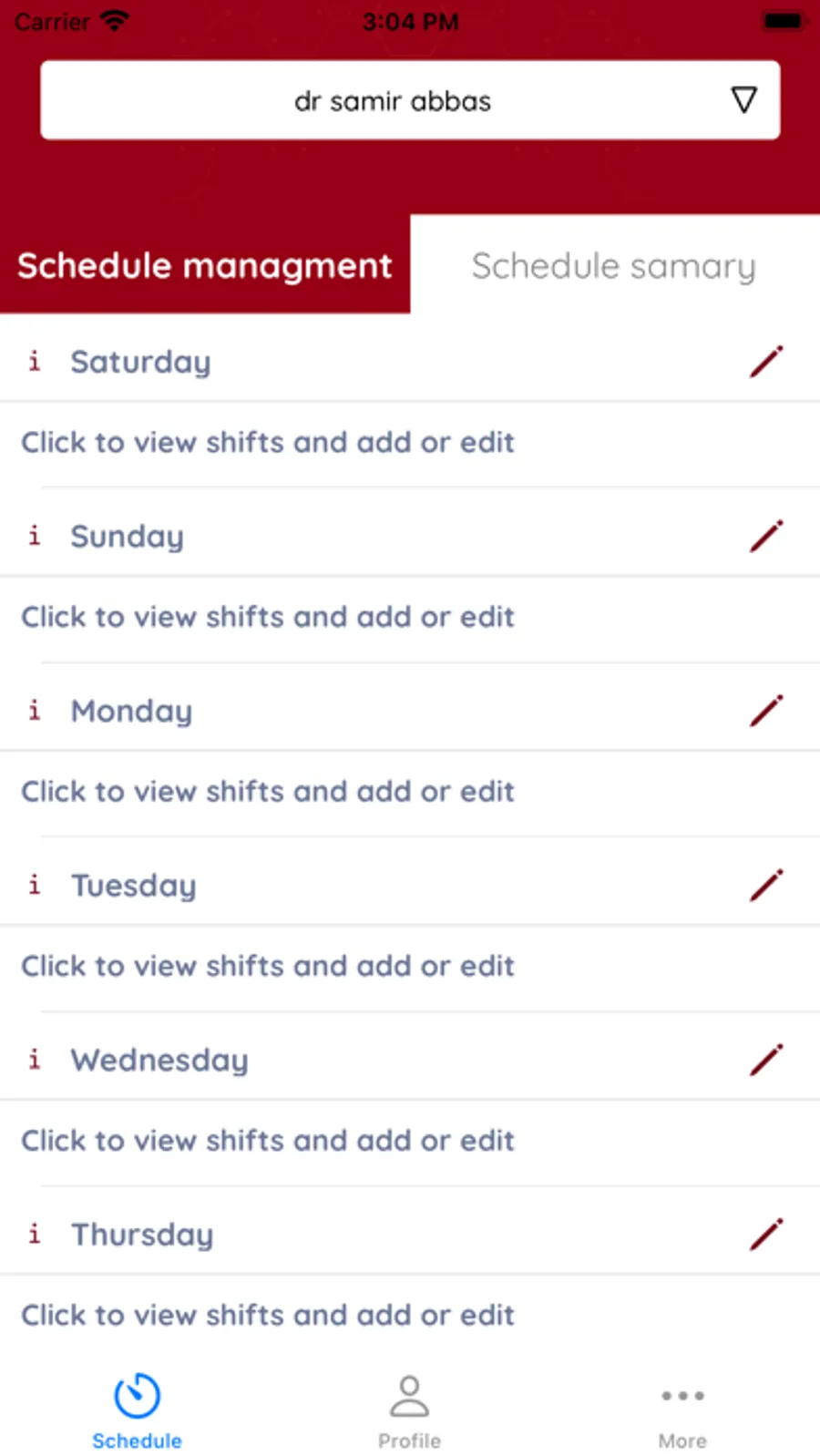Select the Schedule managment tab
820x1456 pixels.
(x=205, y=265)
